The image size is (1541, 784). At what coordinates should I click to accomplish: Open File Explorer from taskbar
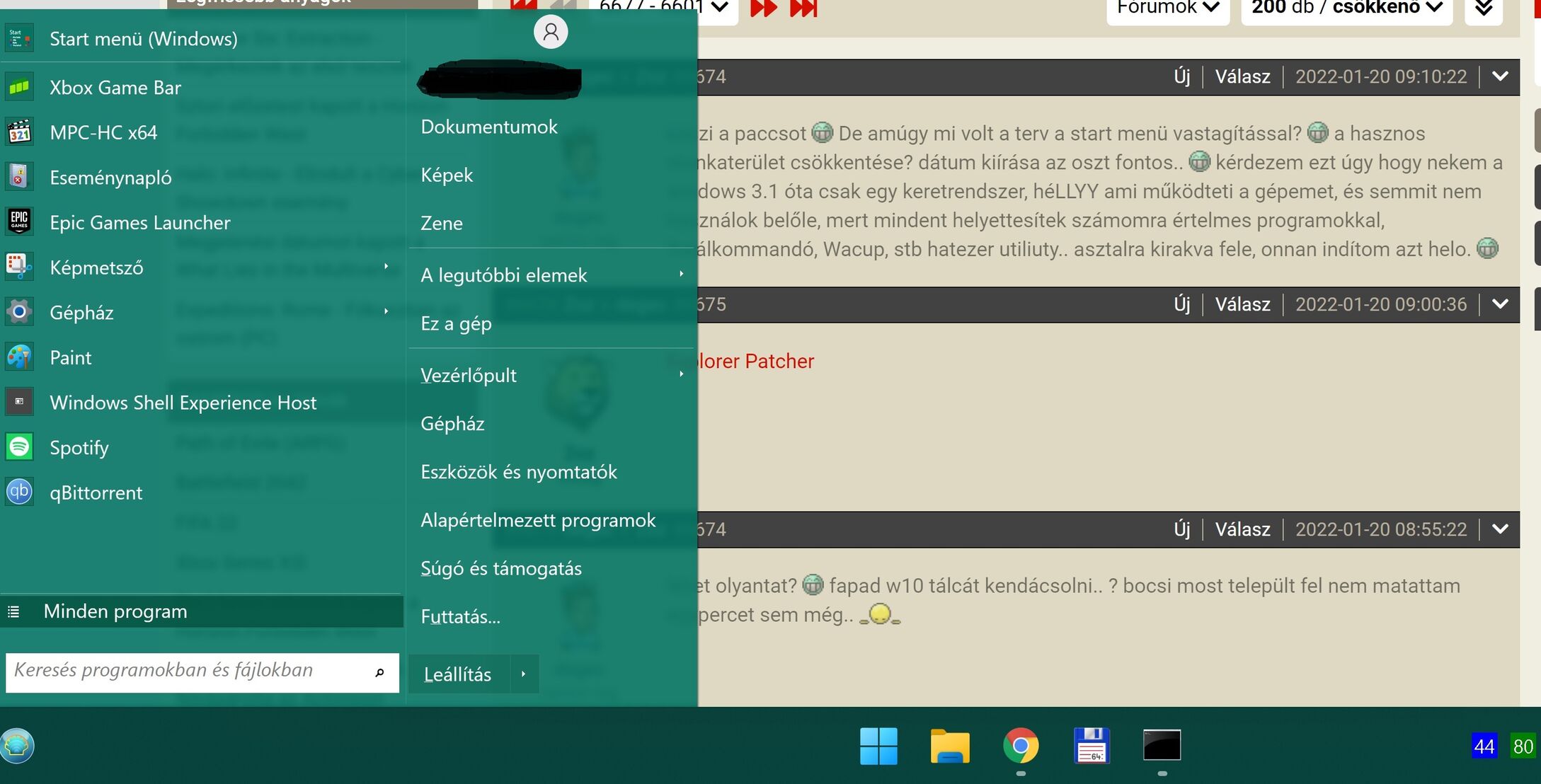[949, 746]
